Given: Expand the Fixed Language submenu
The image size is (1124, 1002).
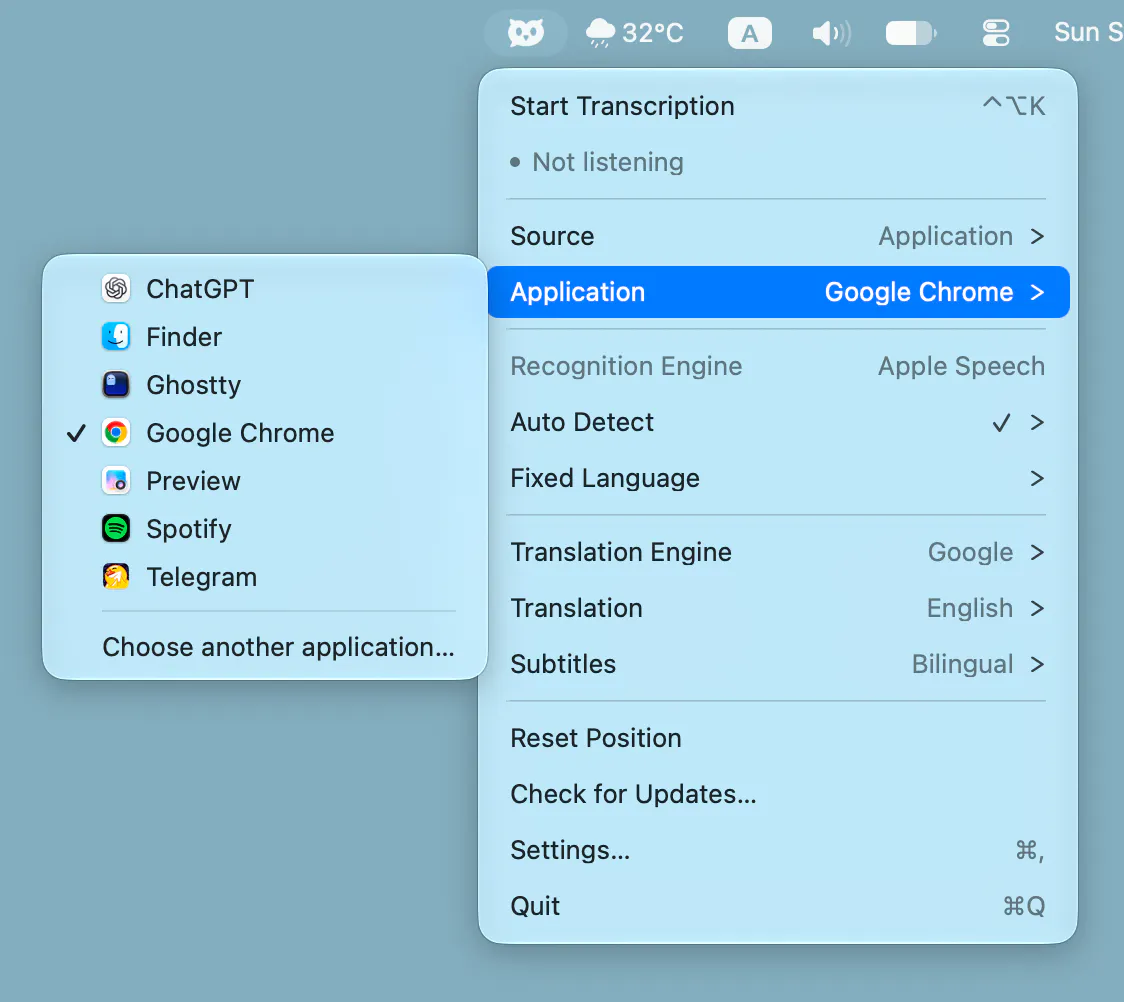Looking at the screenshot, I should (x=778, y=479).
